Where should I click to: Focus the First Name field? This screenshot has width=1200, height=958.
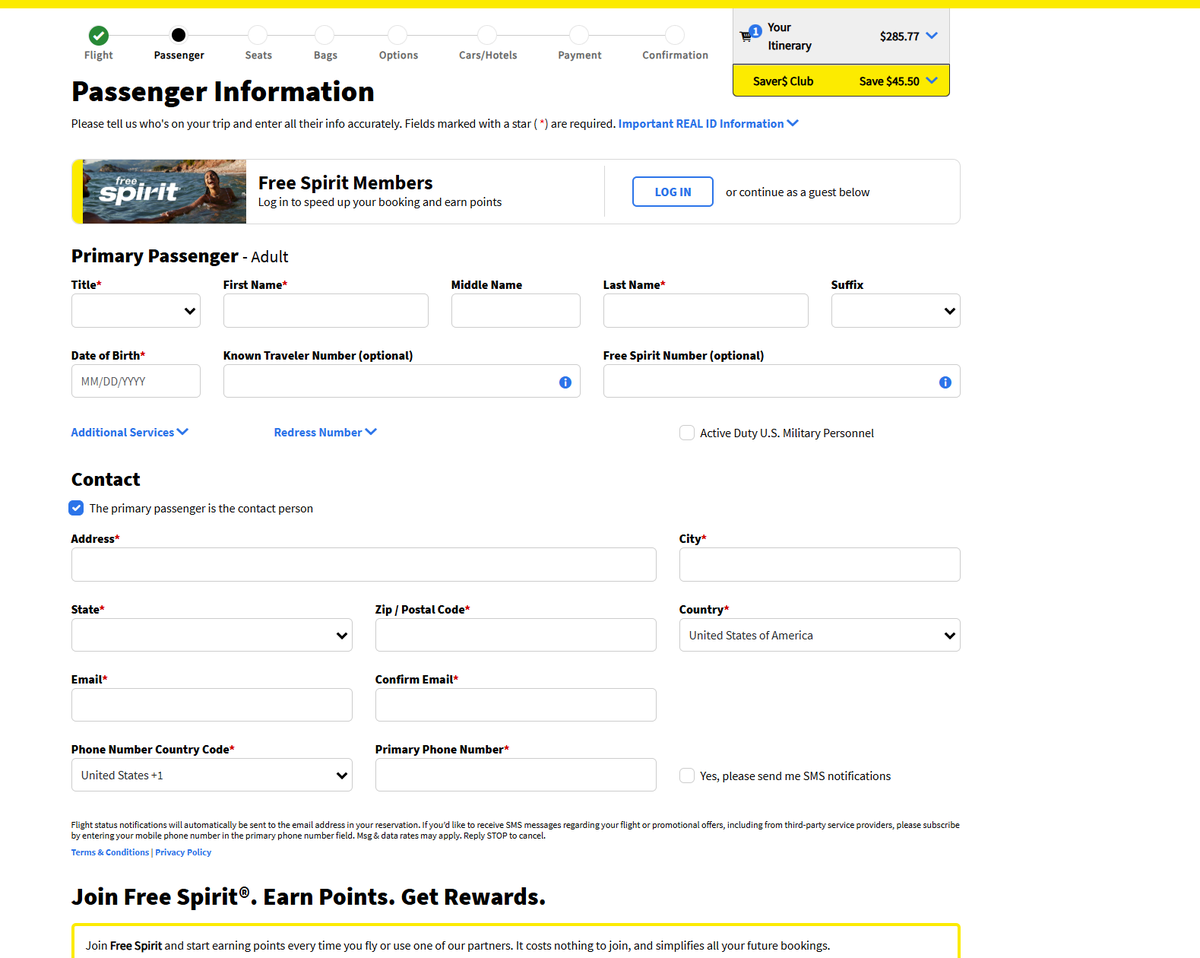(326, 311)
